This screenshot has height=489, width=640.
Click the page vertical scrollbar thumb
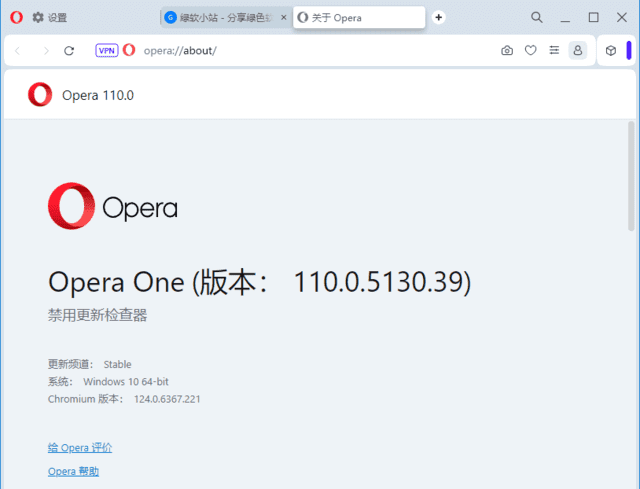point(631,176)
